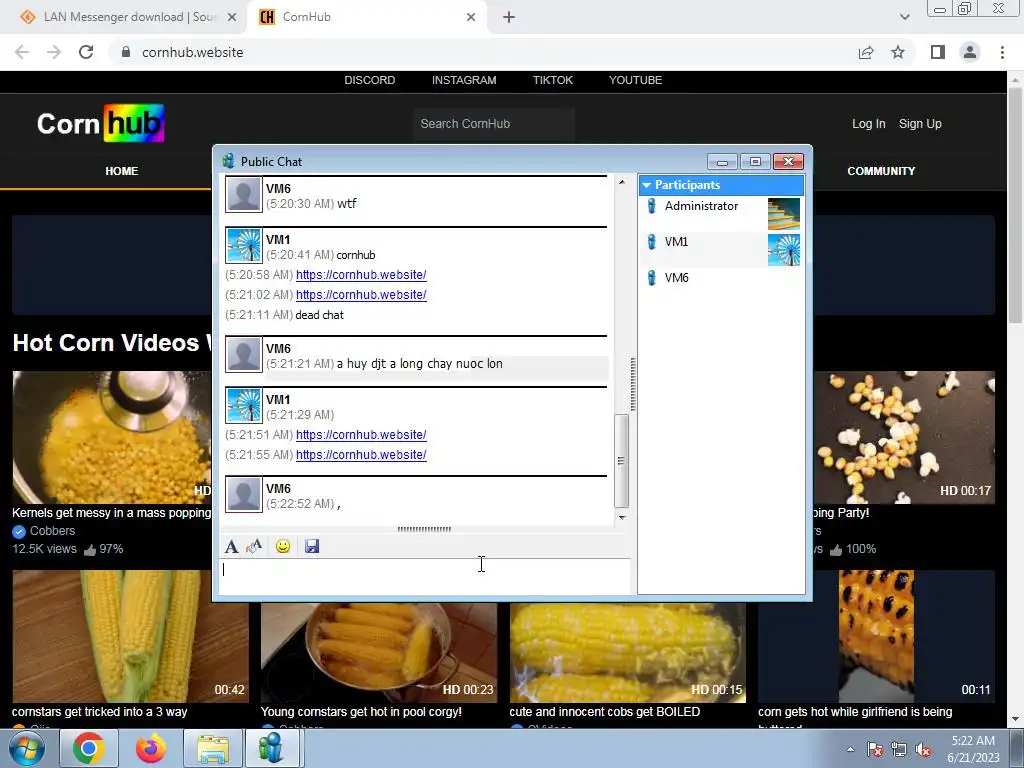Open the Windows Start menu
Screen dimensions: 1024x768
27,748
